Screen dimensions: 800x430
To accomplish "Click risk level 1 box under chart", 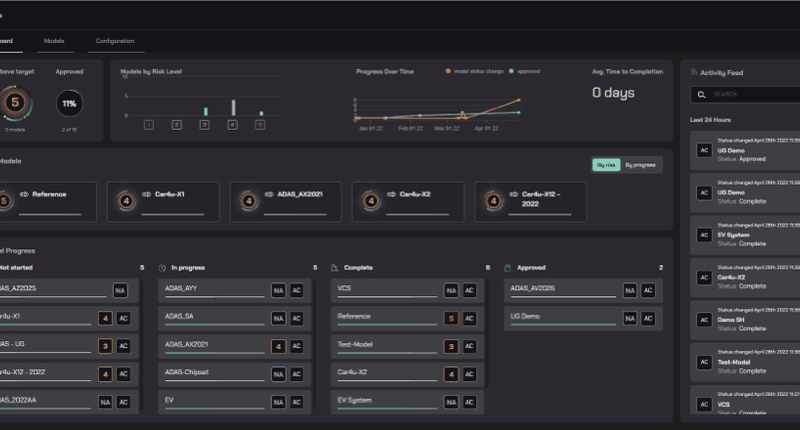I will [148, 125].
